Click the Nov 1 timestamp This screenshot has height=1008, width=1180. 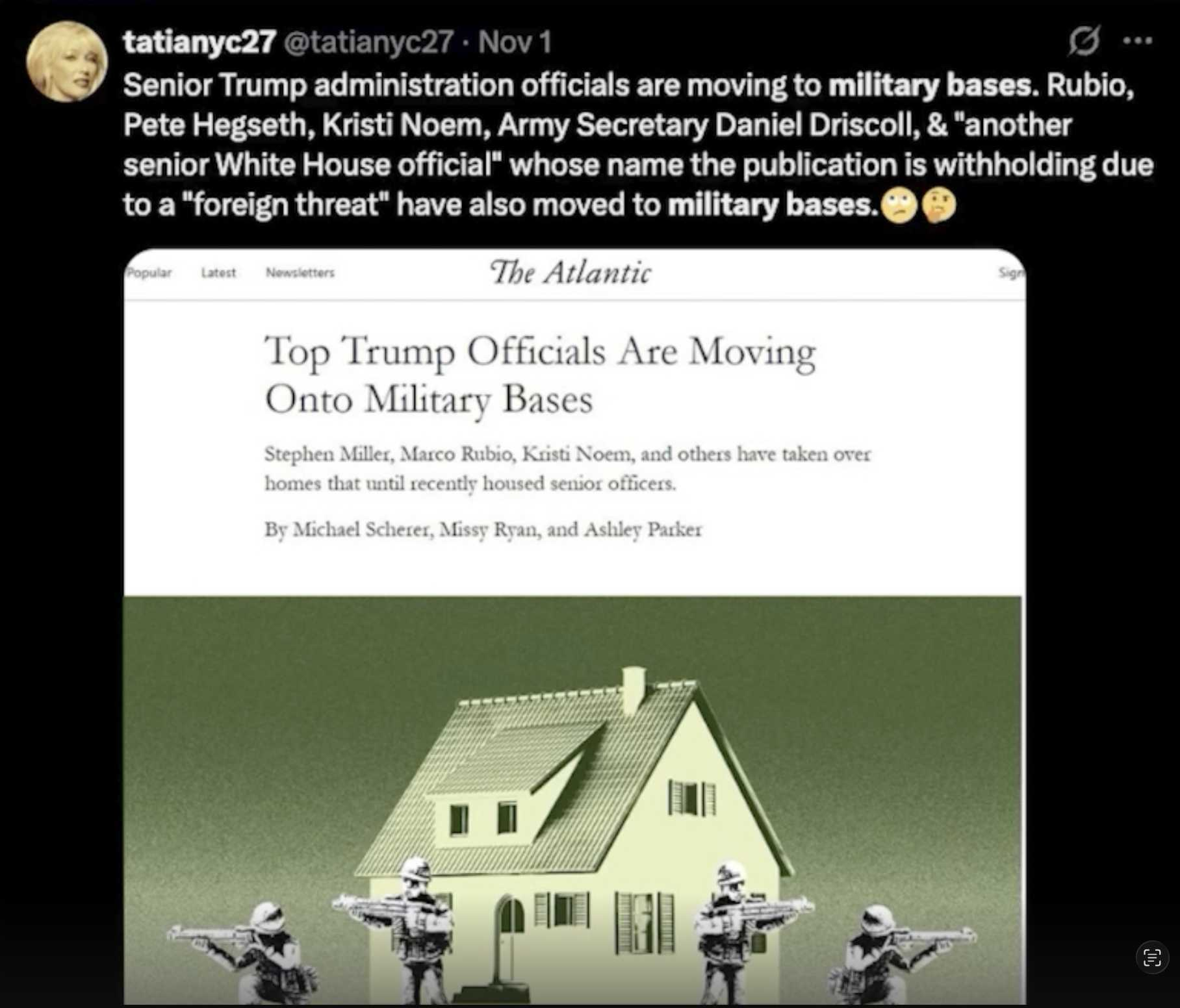[x=514, y=42]
